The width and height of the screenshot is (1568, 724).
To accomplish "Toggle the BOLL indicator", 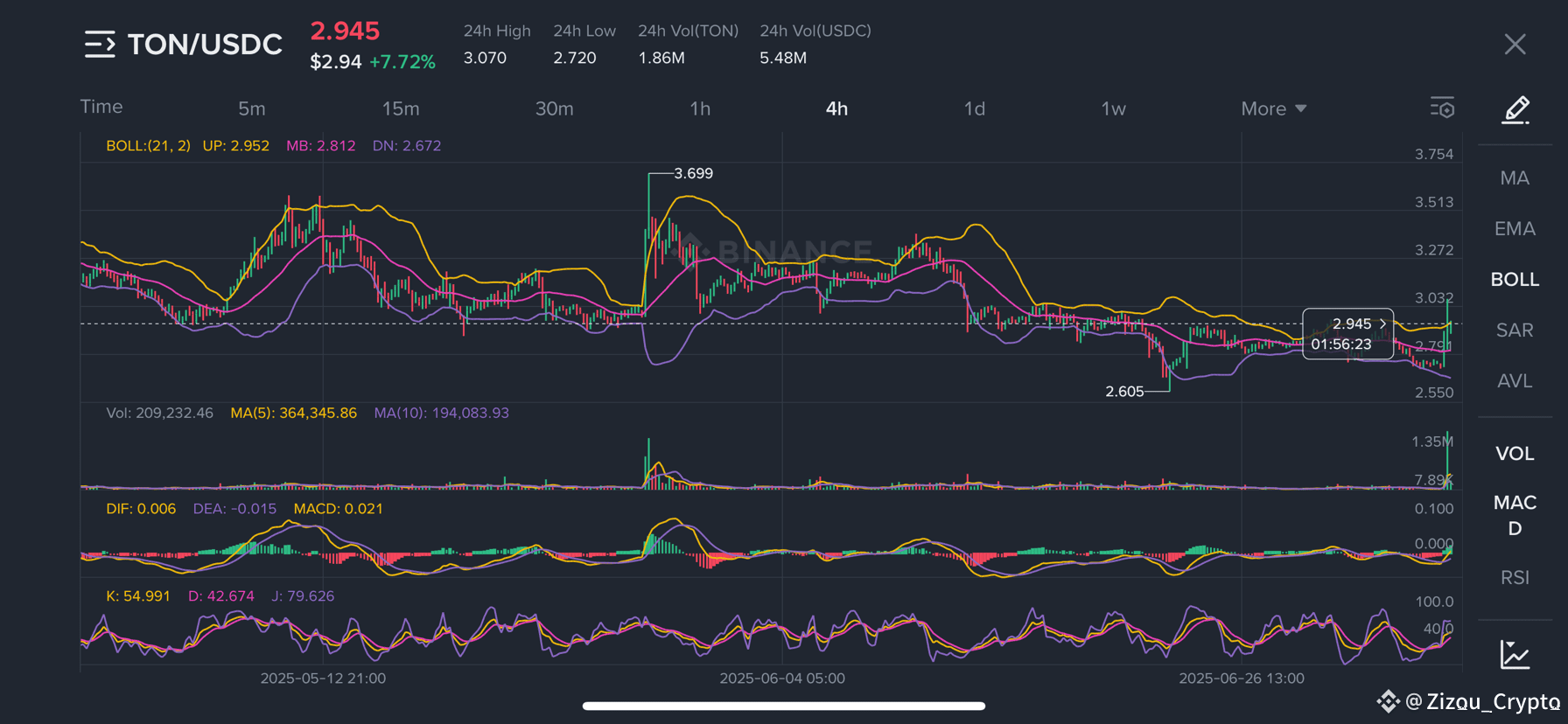I will (1515, 280).
